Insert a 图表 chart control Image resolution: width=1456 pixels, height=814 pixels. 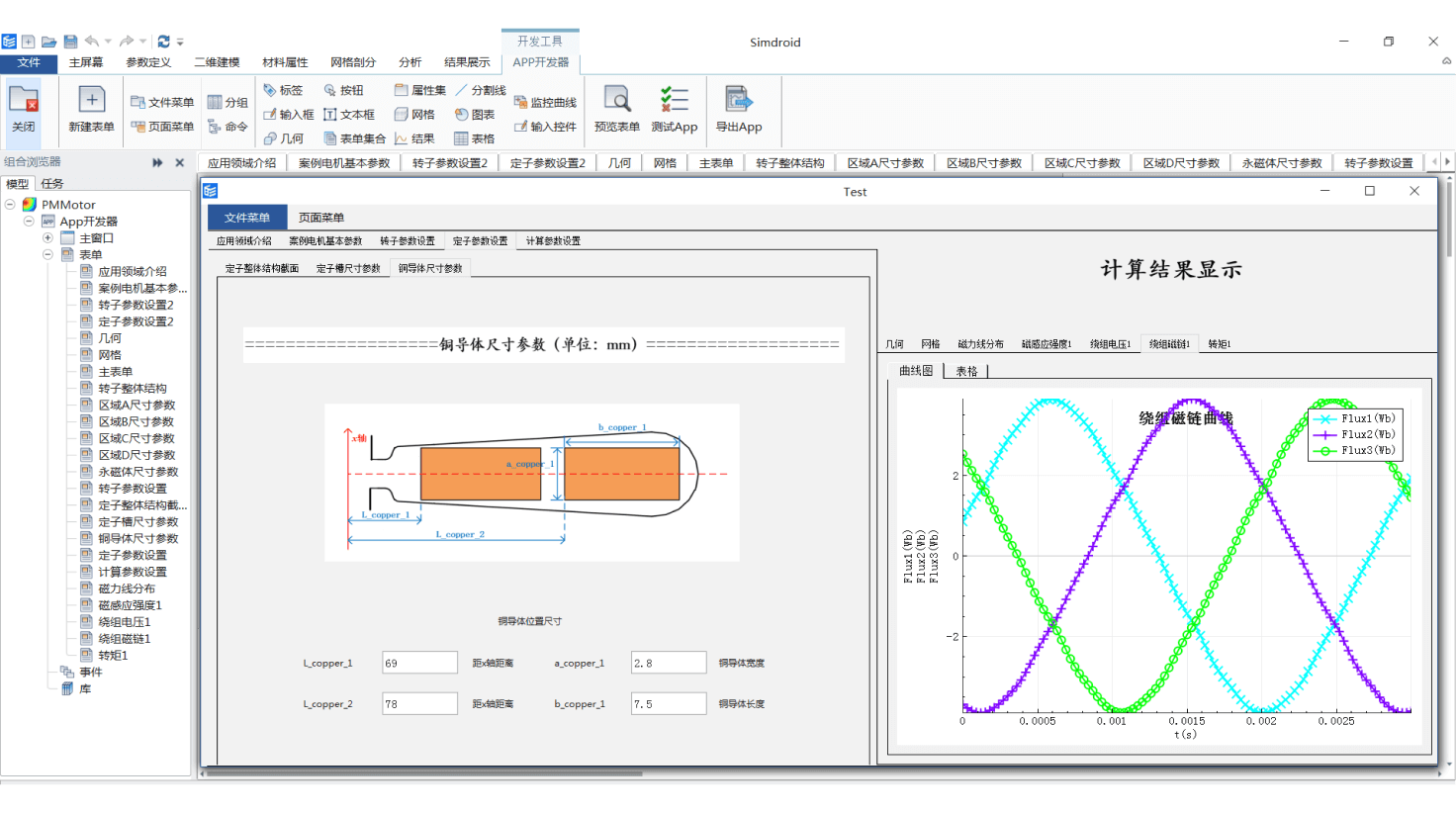pos(475,115)
